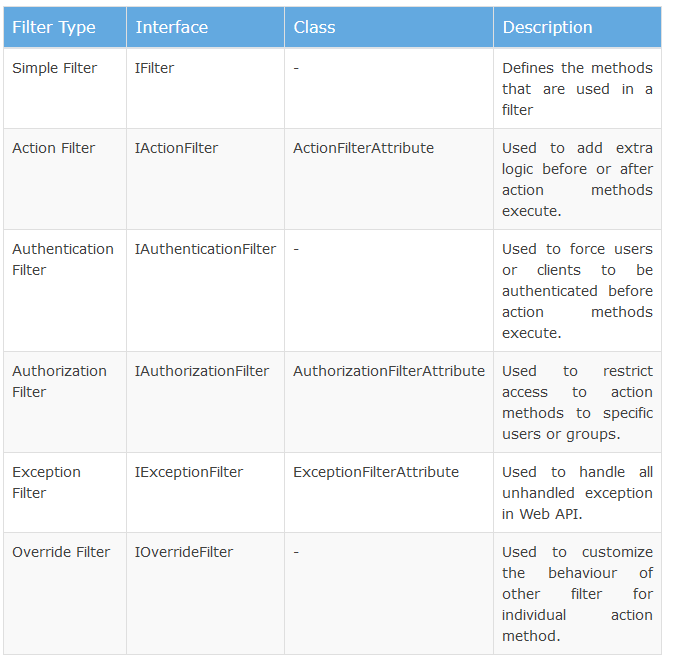Click the ActionFilterAttribute class name

click(x=363, y=148)
